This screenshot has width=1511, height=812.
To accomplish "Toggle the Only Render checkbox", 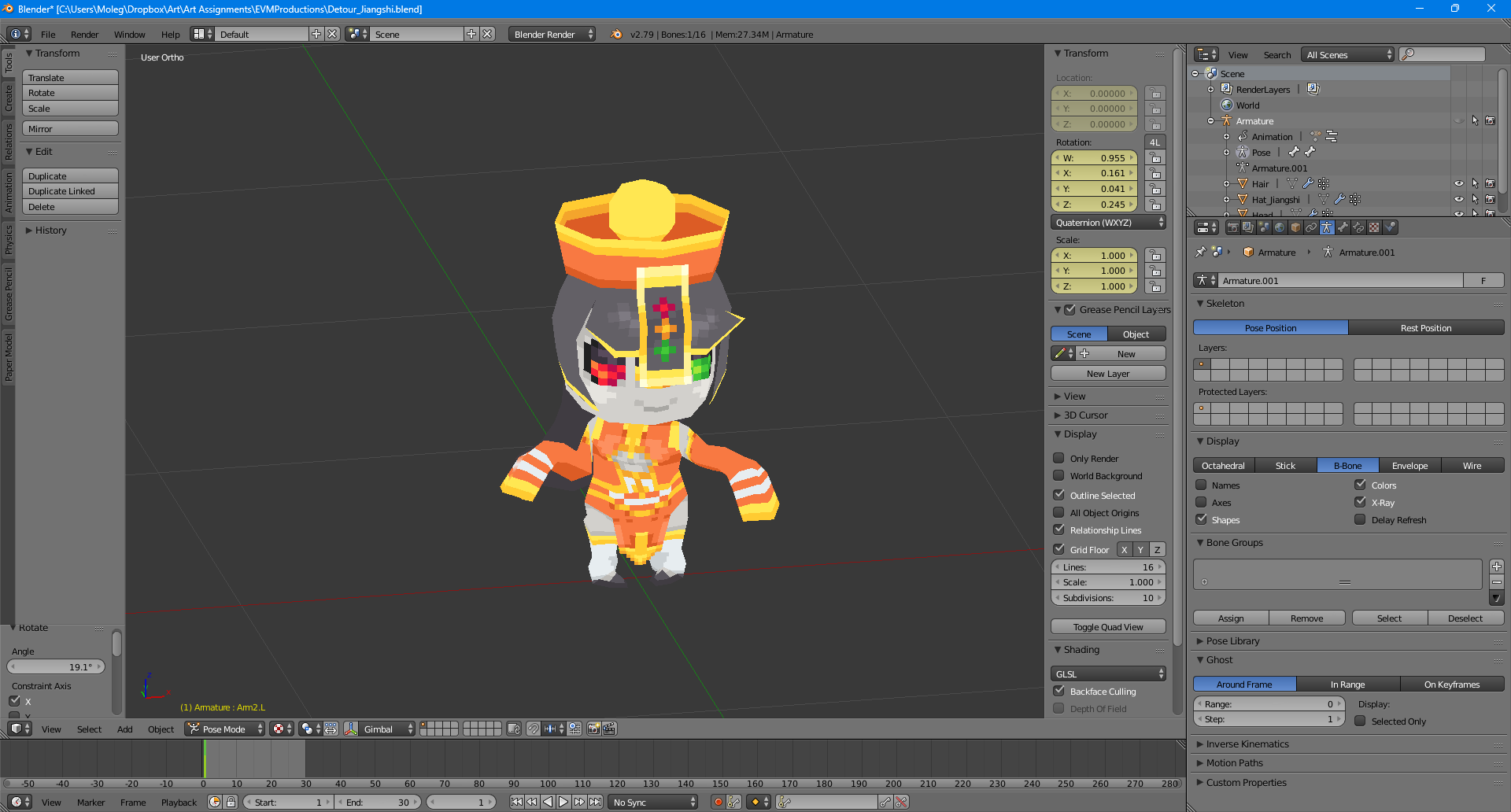I will coord(1058,458).
